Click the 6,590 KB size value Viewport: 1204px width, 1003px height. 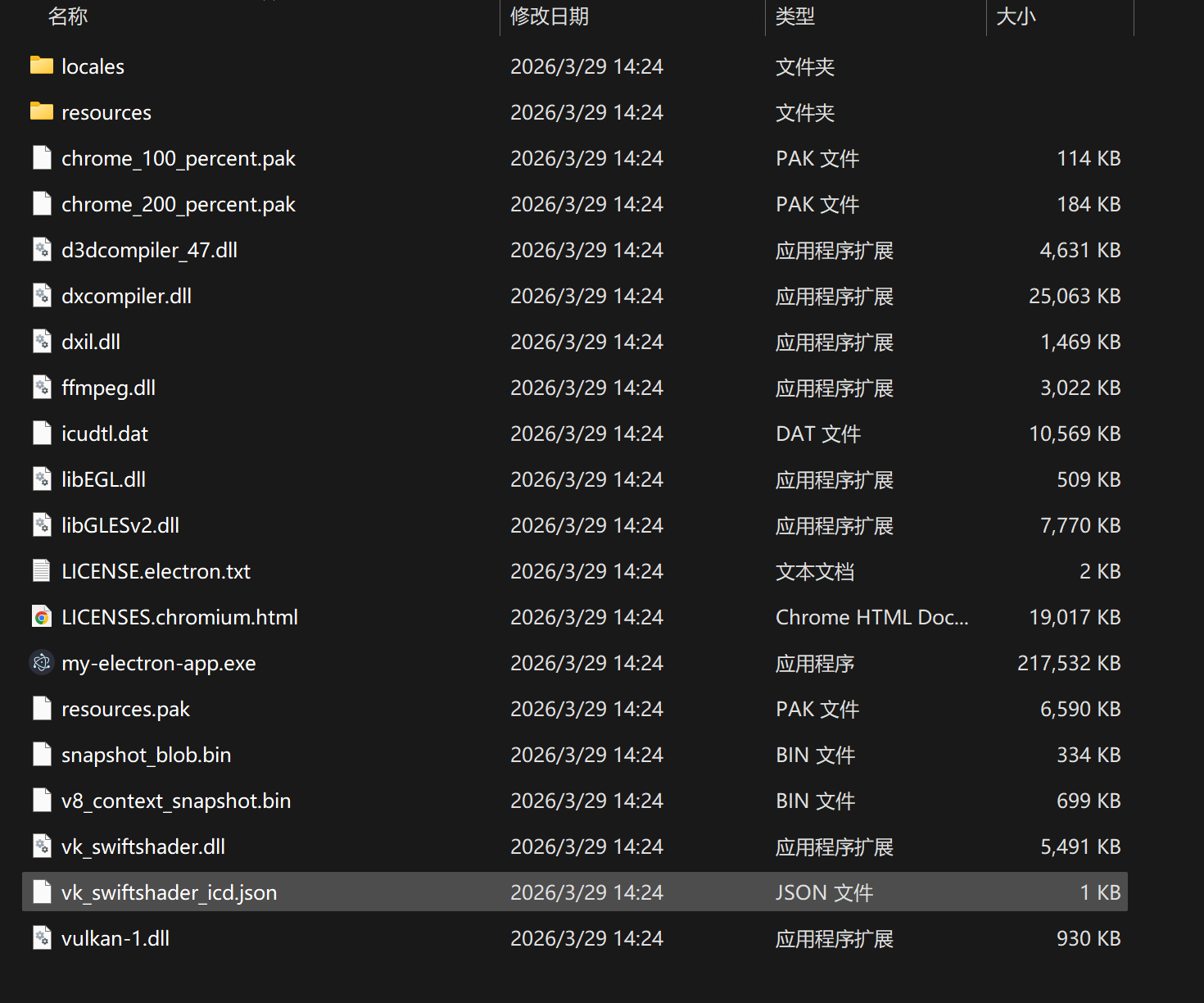pyautogui.click(x=1080, y=709)
